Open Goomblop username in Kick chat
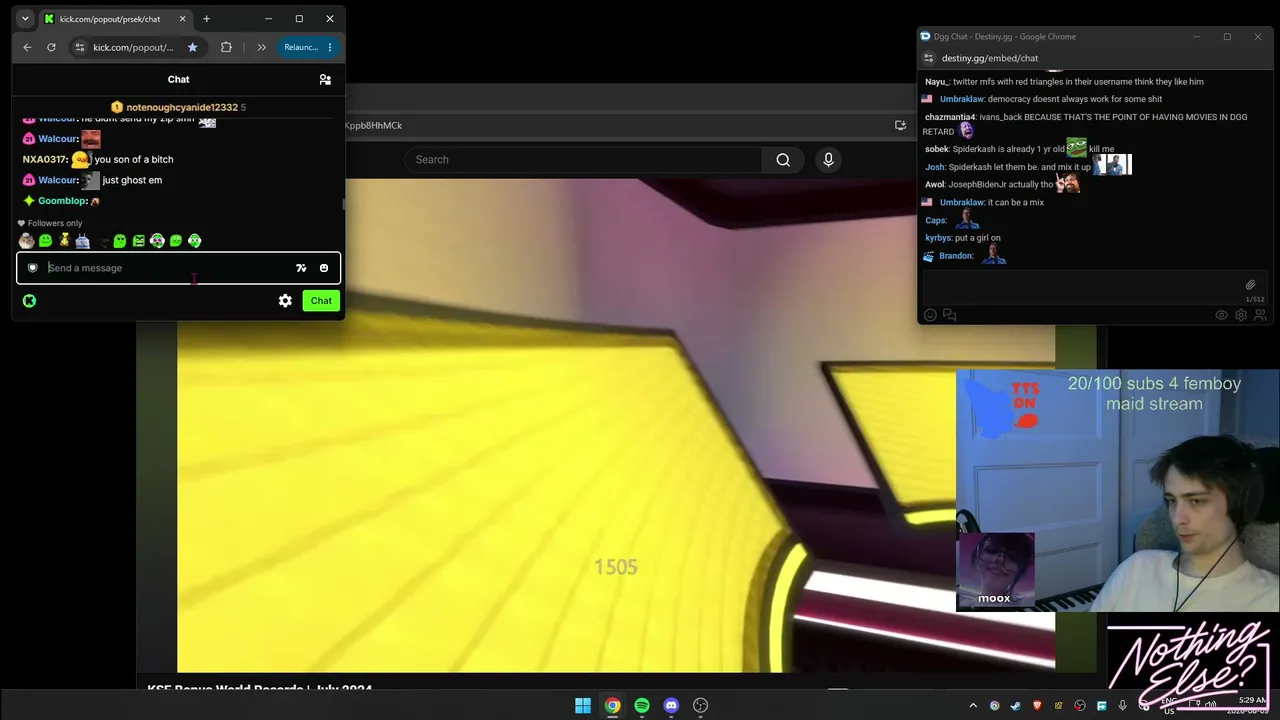 [x=62, y=201]
